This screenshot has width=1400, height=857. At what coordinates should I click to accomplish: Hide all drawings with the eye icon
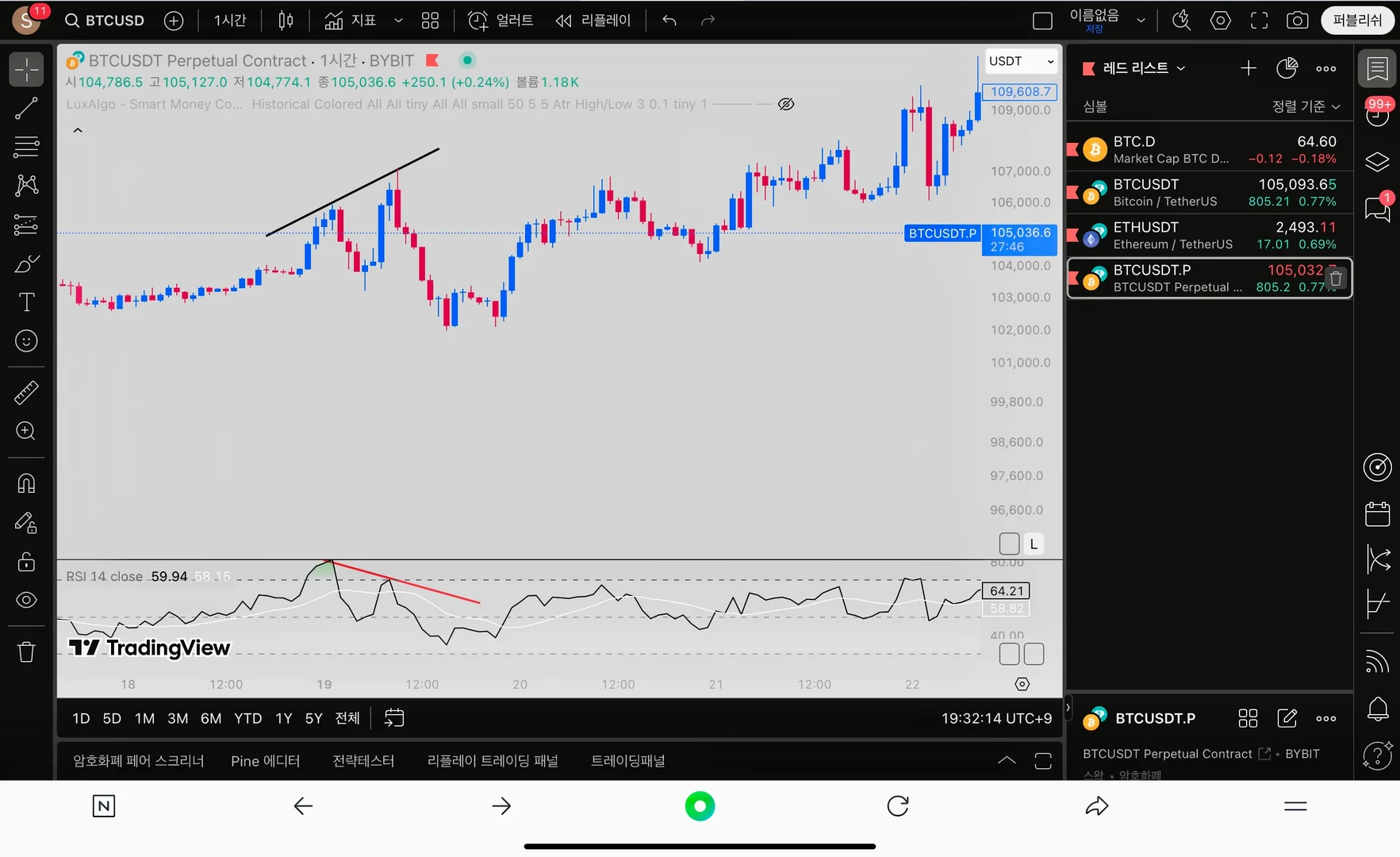click(26, 600)
